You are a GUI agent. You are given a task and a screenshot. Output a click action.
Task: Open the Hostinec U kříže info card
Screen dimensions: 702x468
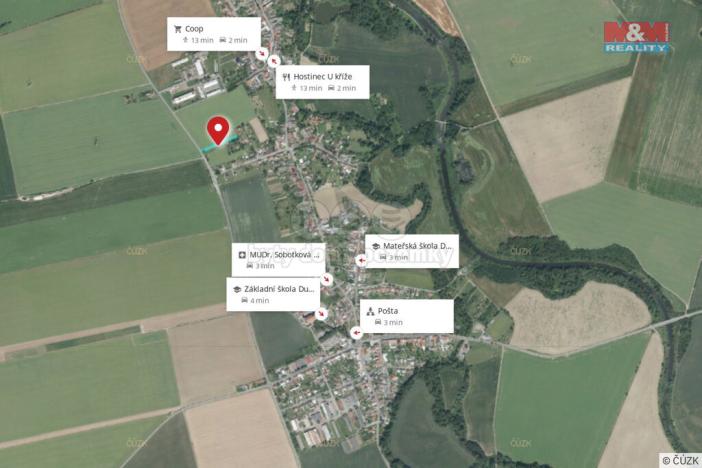click(x=322, y=82)
